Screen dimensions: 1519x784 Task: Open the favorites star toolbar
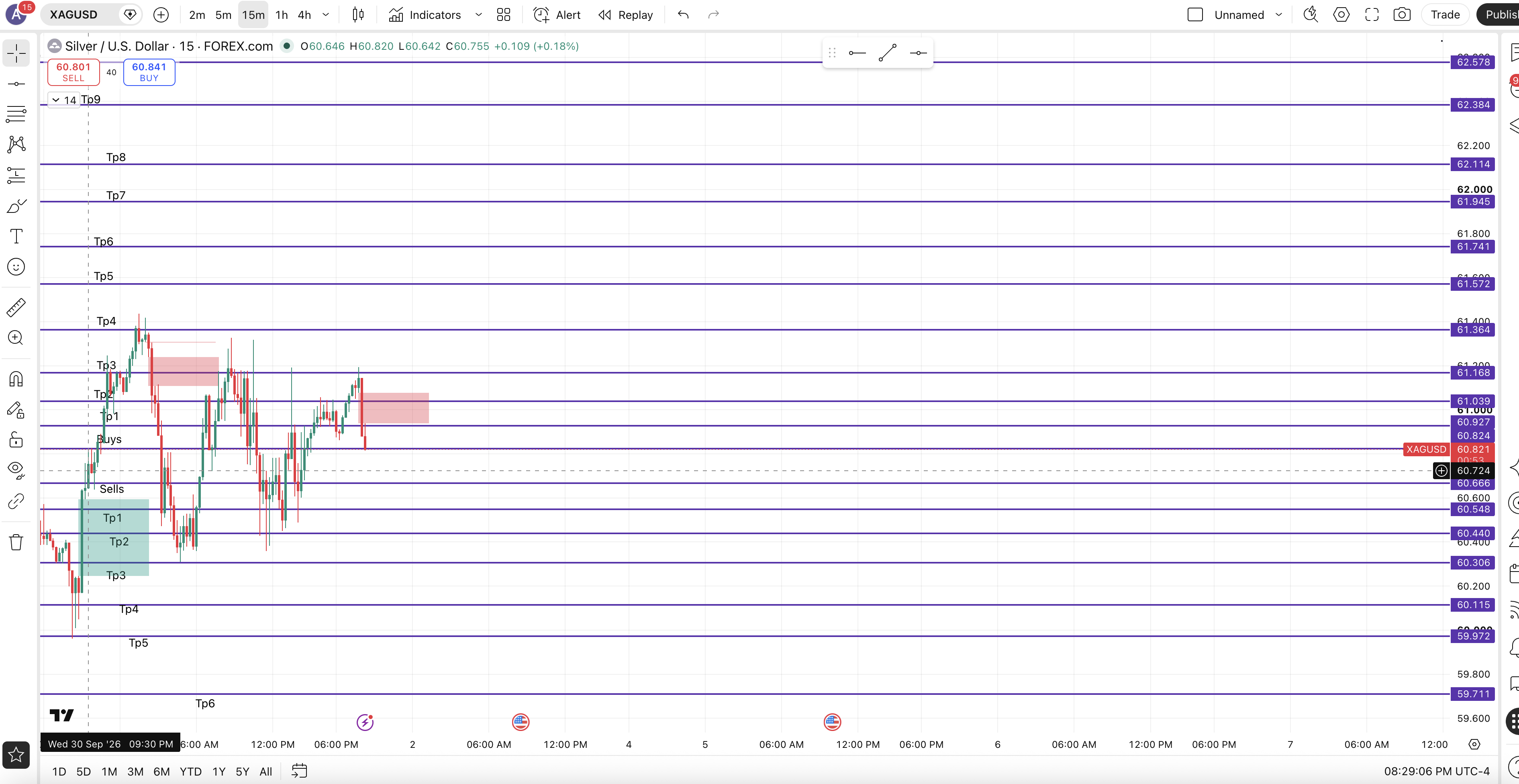coord(16,755)
